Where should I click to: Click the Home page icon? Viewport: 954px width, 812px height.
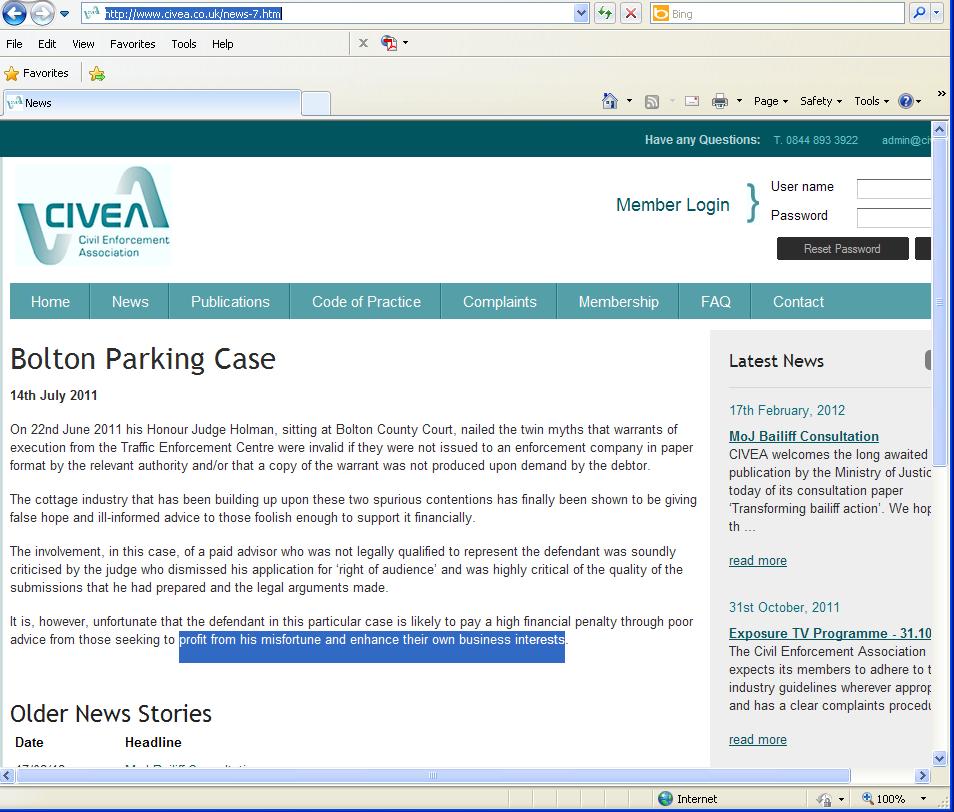tap(610, 101)
